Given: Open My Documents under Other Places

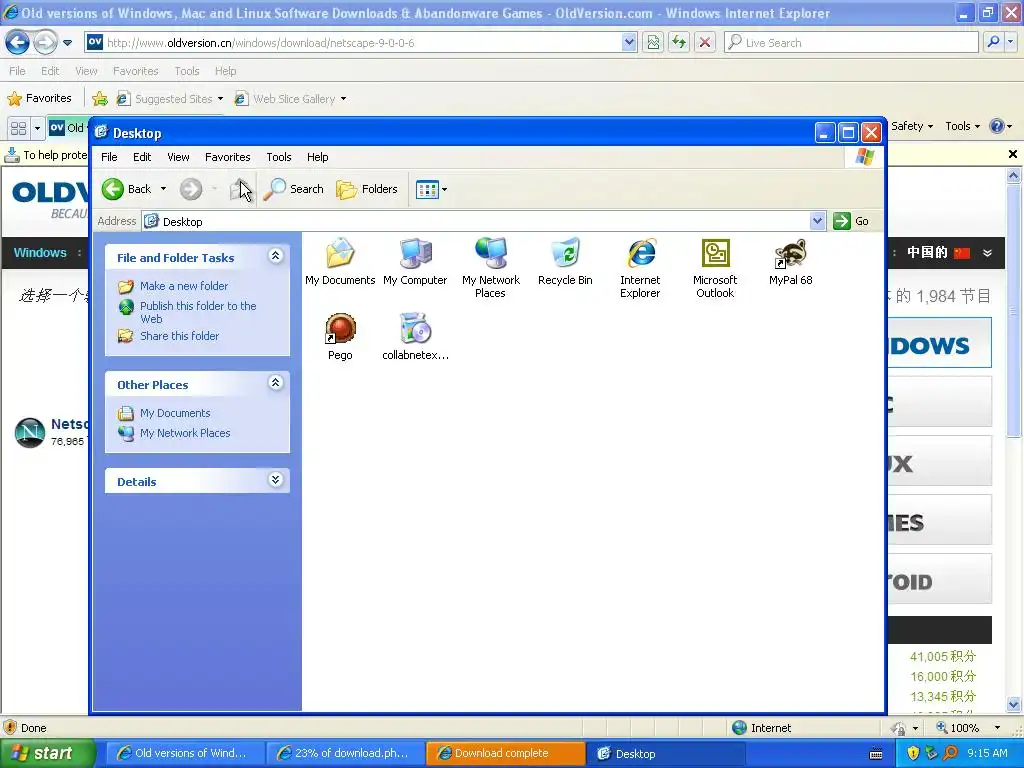Looking at the screenshot, I should 175,413.
